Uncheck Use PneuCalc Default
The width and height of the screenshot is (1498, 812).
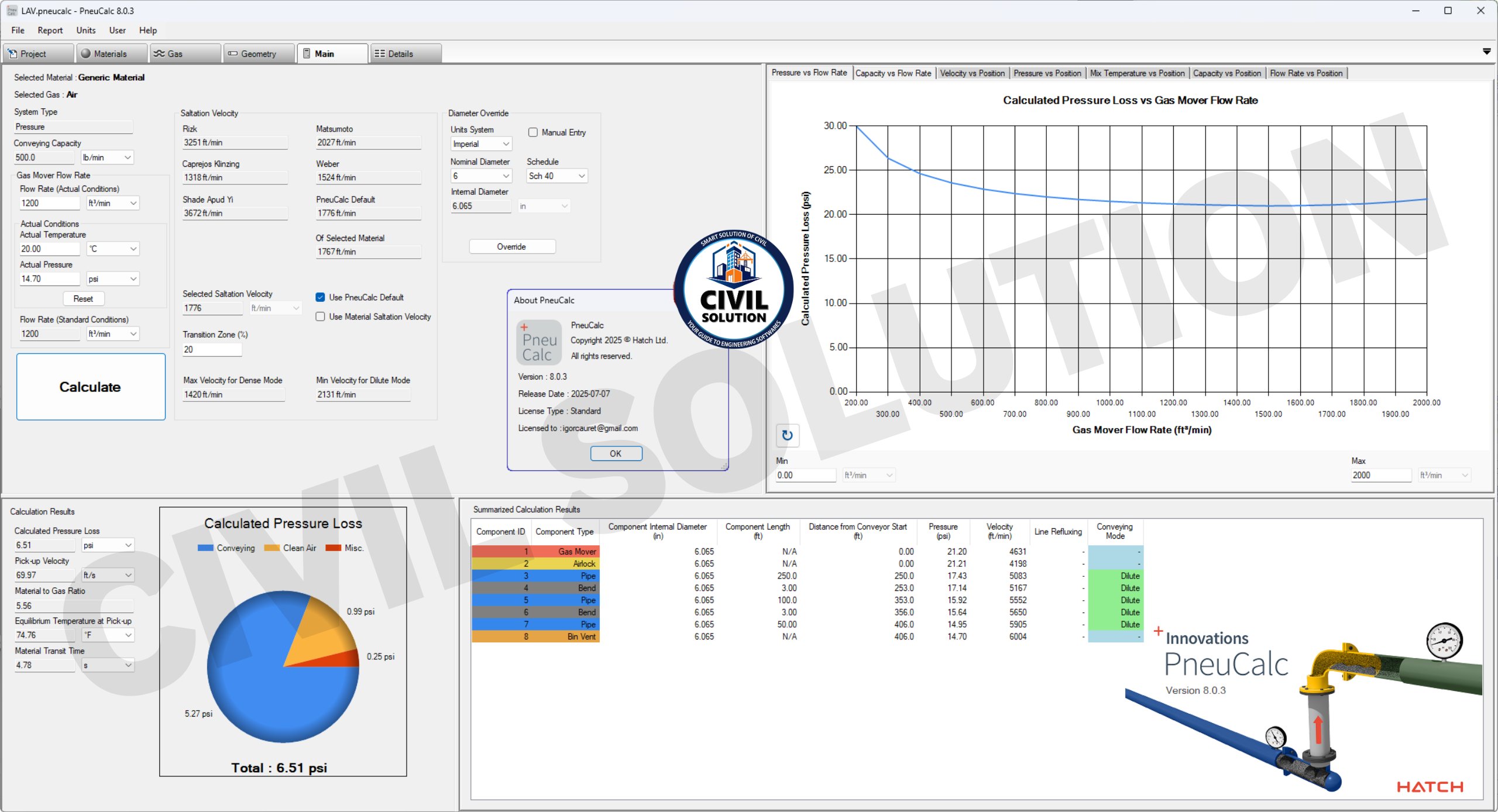tap(320, 297)
